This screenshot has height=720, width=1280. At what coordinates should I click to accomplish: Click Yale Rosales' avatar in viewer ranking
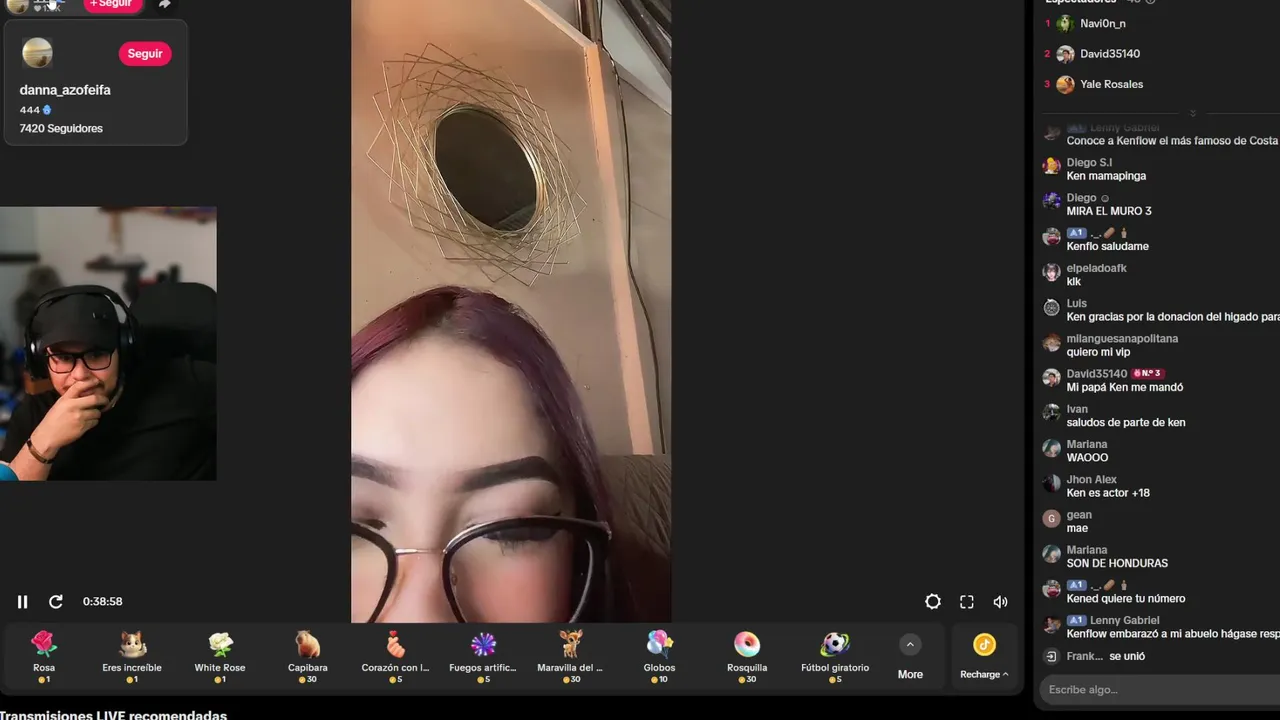1065,84
